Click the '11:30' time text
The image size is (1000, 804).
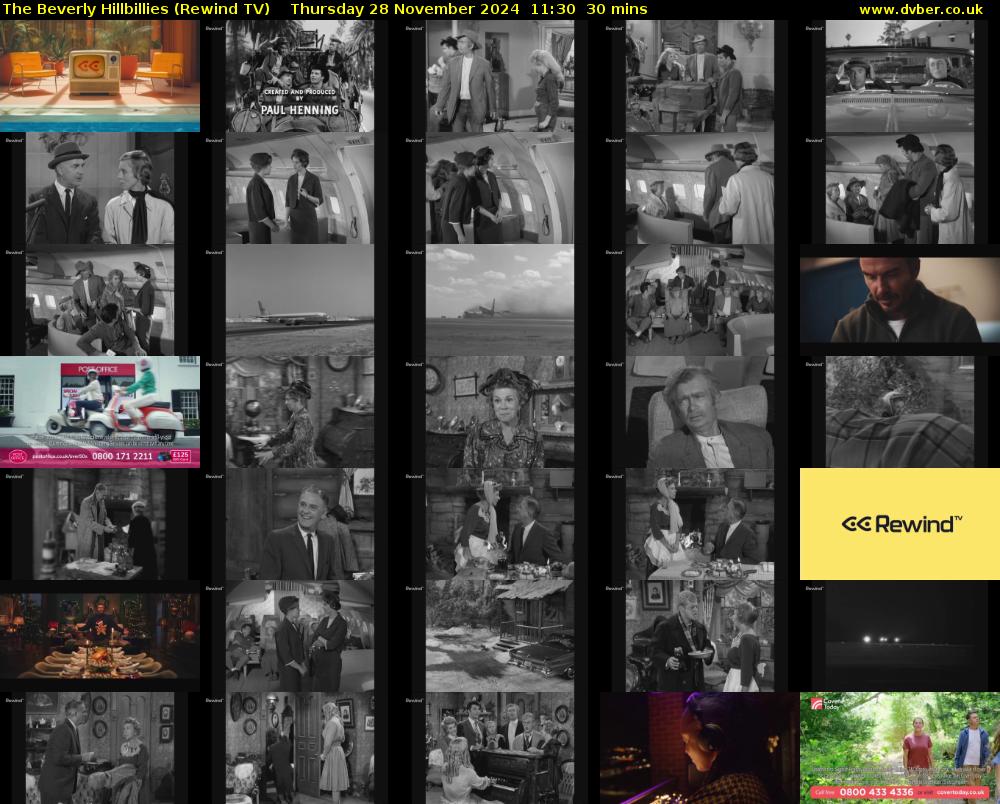(555, 10)
